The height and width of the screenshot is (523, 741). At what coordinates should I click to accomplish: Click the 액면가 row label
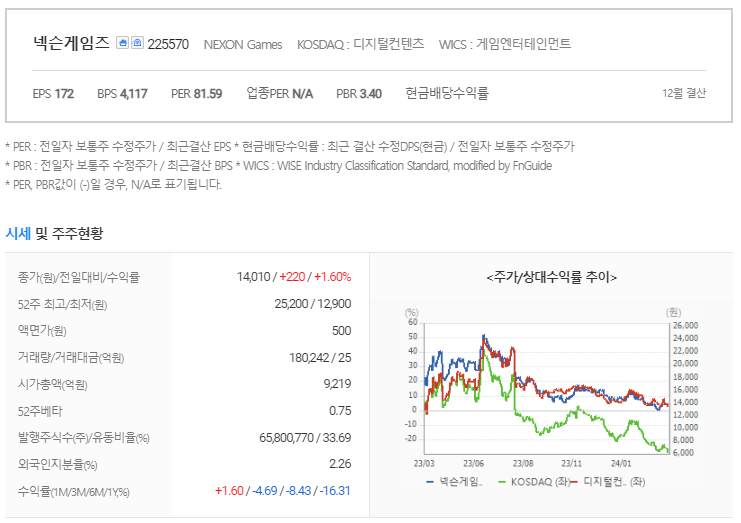point(42,331)
